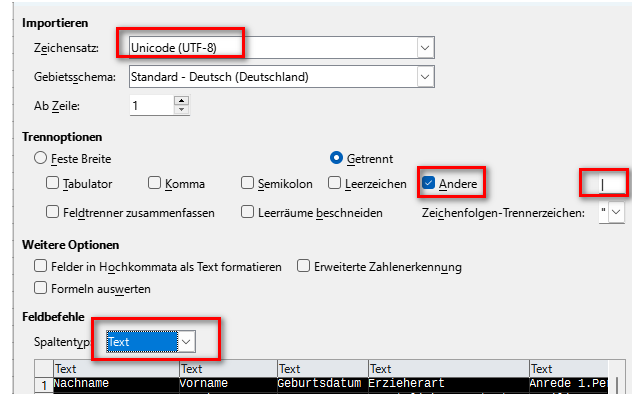The width and height of the screenshot is (642, 402).
Task: Enable Felder in Hochkommata als Text formatieren
Action: pos(41,267)
